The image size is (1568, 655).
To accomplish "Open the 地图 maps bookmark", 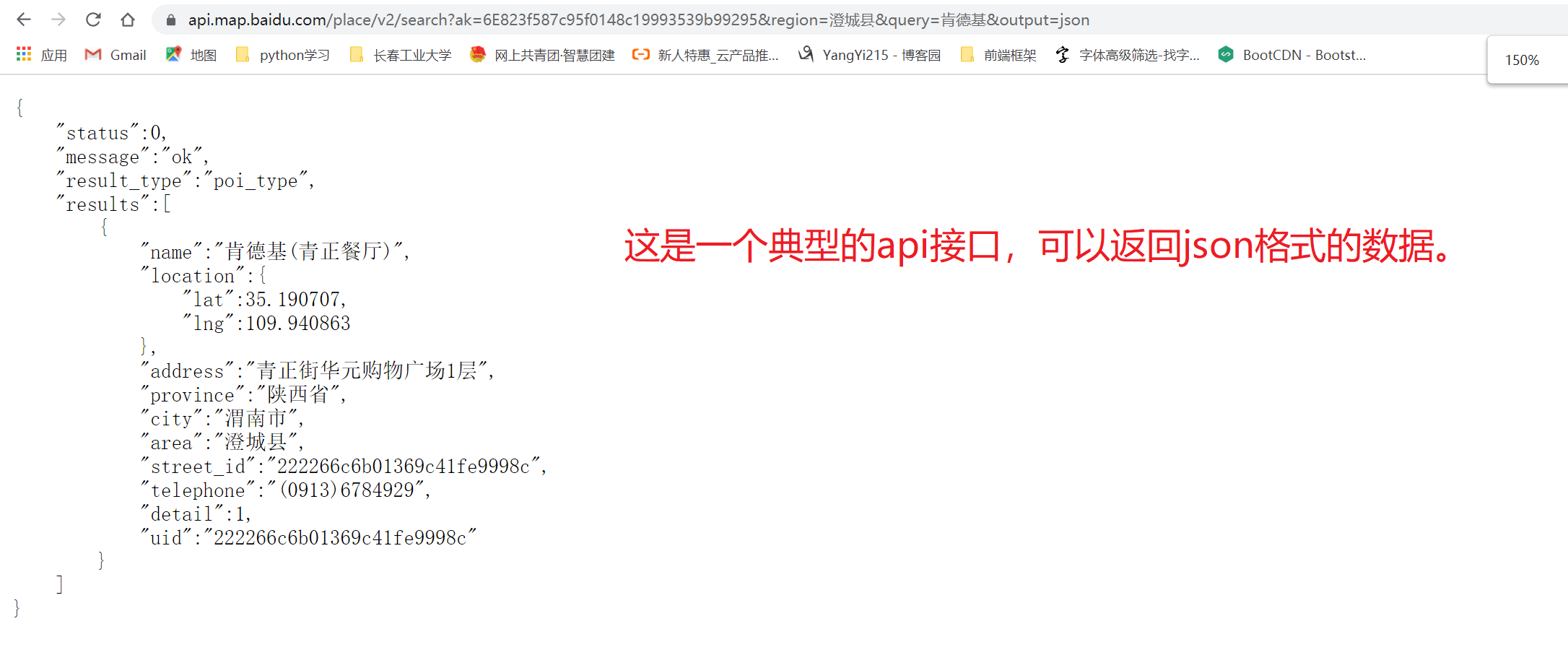I will tap(191, 55).
